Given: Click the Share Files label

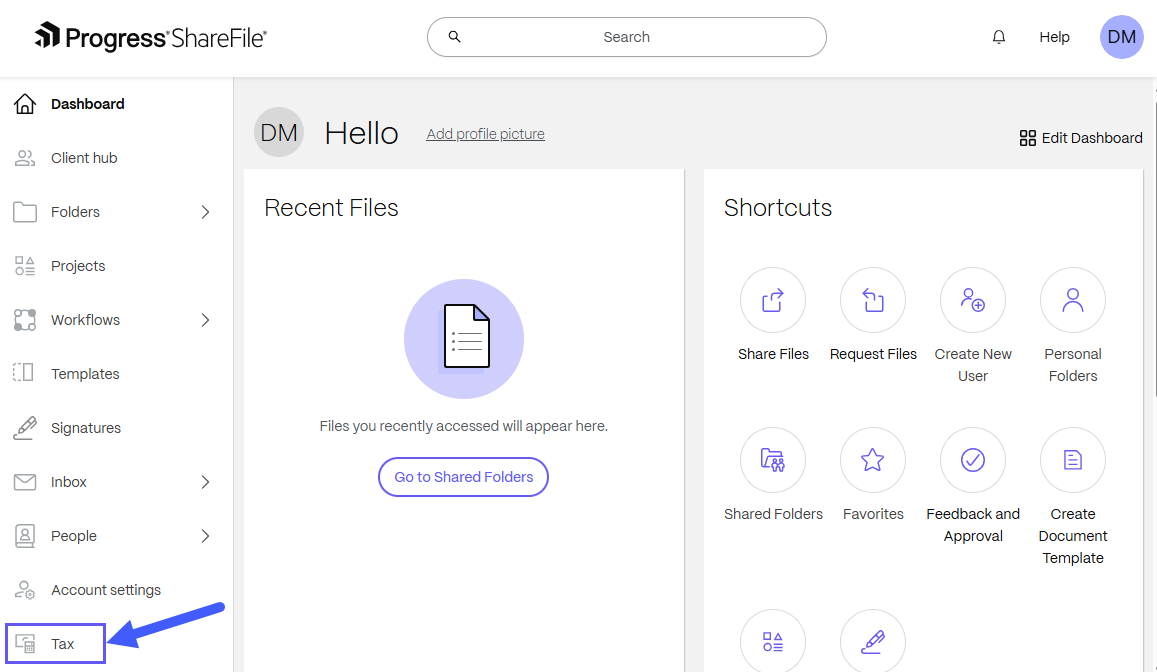Looking at the screenshot, I should (773, 354).
